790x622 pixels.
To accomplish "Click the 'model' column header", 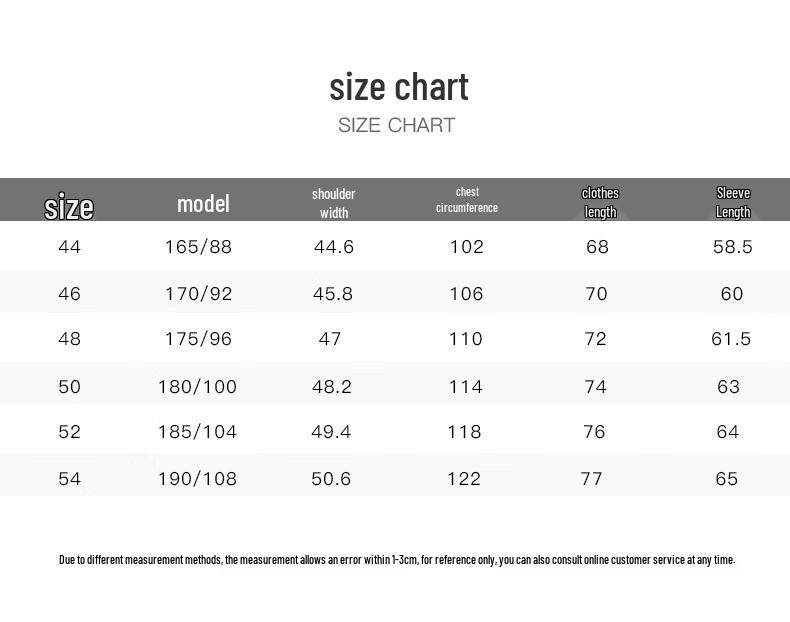I will (203, 203).
